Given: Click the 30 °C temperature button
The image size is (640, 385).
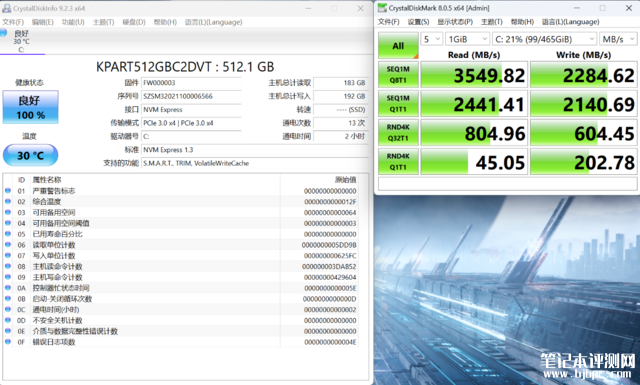Looking at the screenshot, I should (31, 155).
